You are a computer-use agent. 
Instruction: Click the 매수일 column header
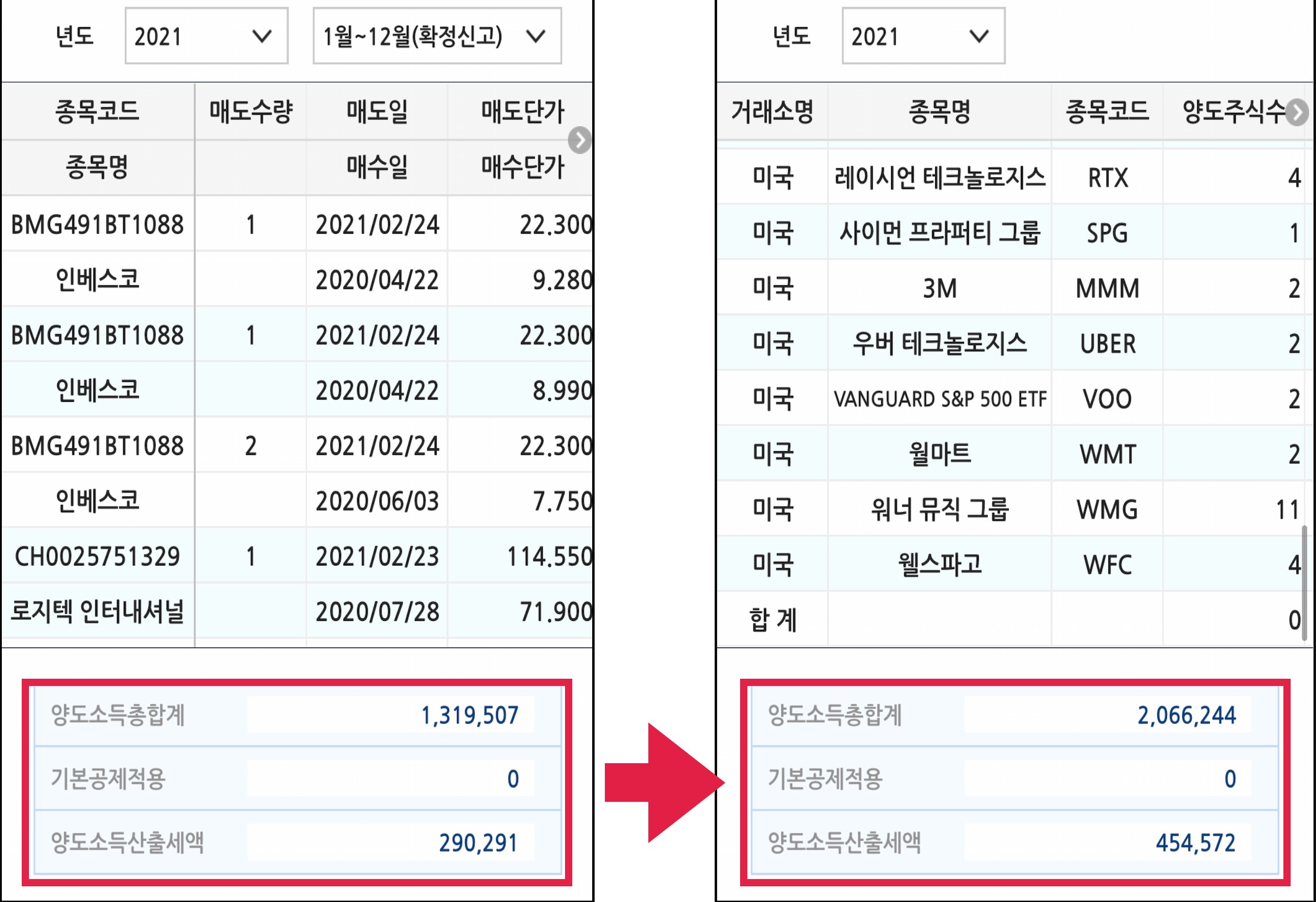coord(377,167)
